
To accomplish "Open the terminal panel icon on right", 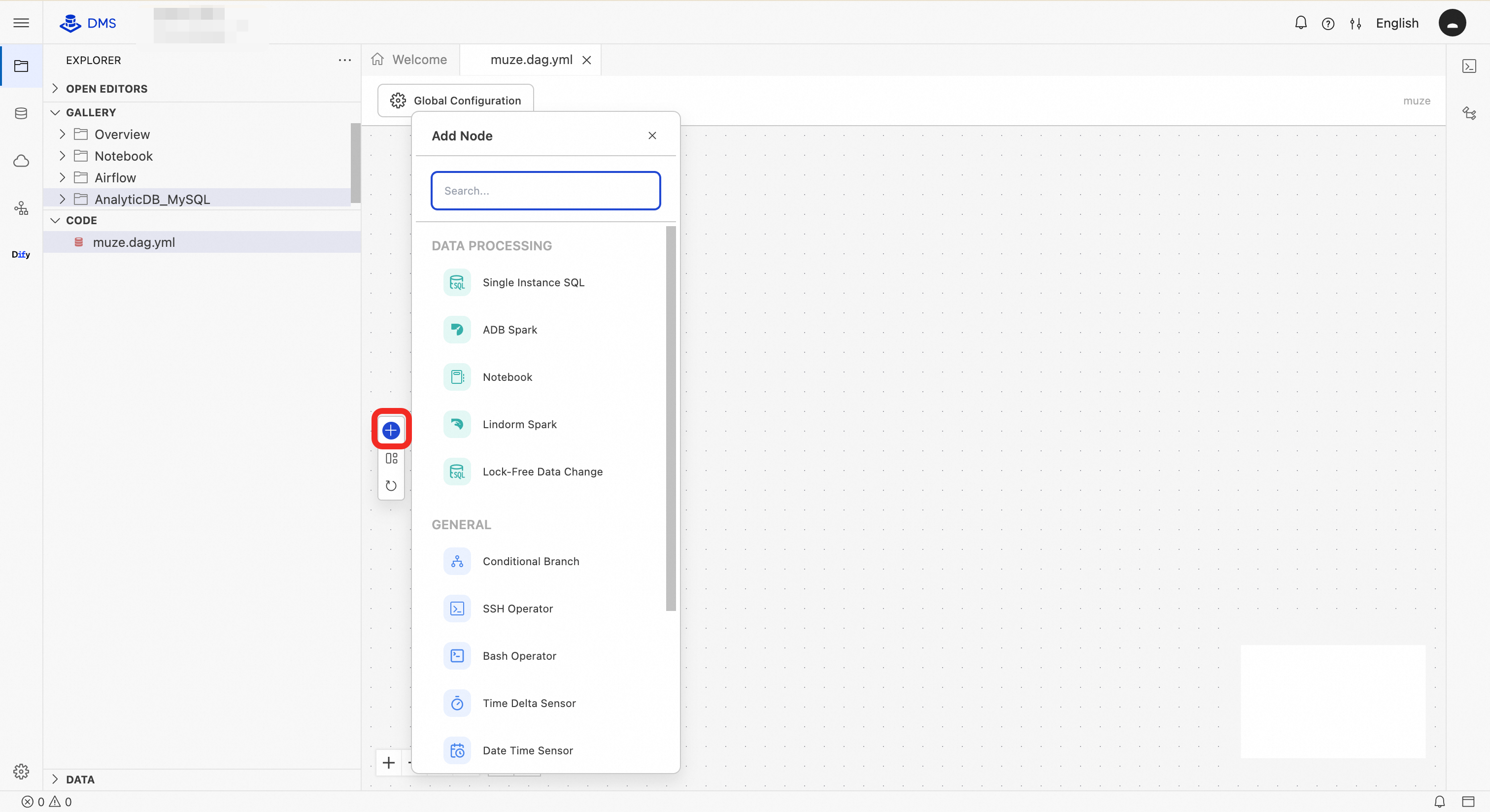I will [1469, 66].
